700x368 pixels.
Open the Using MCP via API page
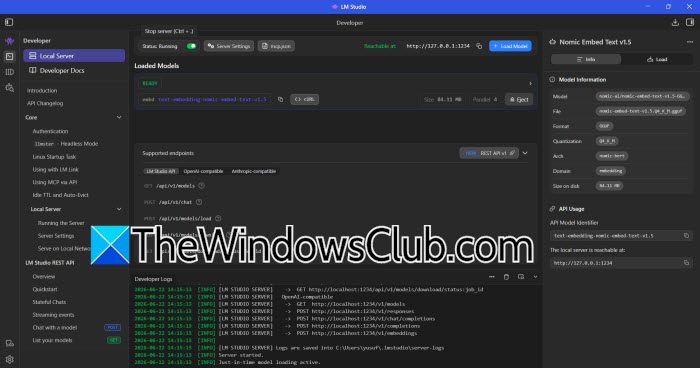click(x=54, y=182)
